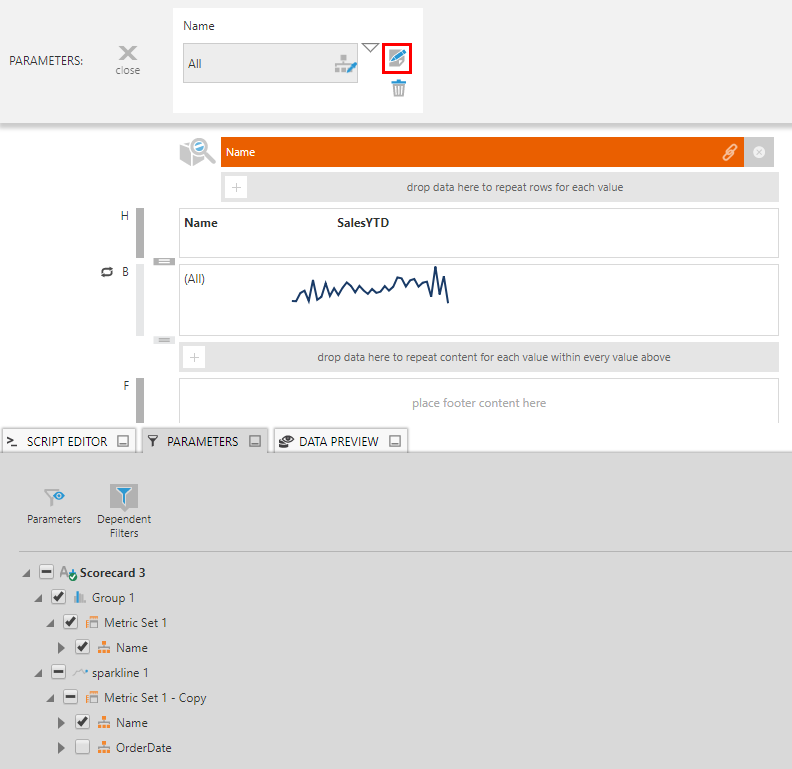Select OrderDate tree item

tap(143, 748)
